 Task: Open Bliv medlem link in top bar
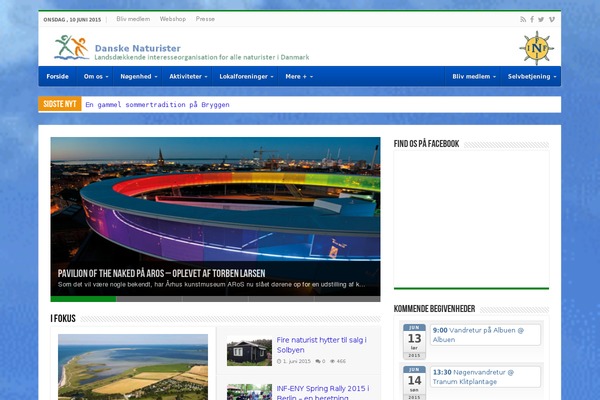[133, 19]
